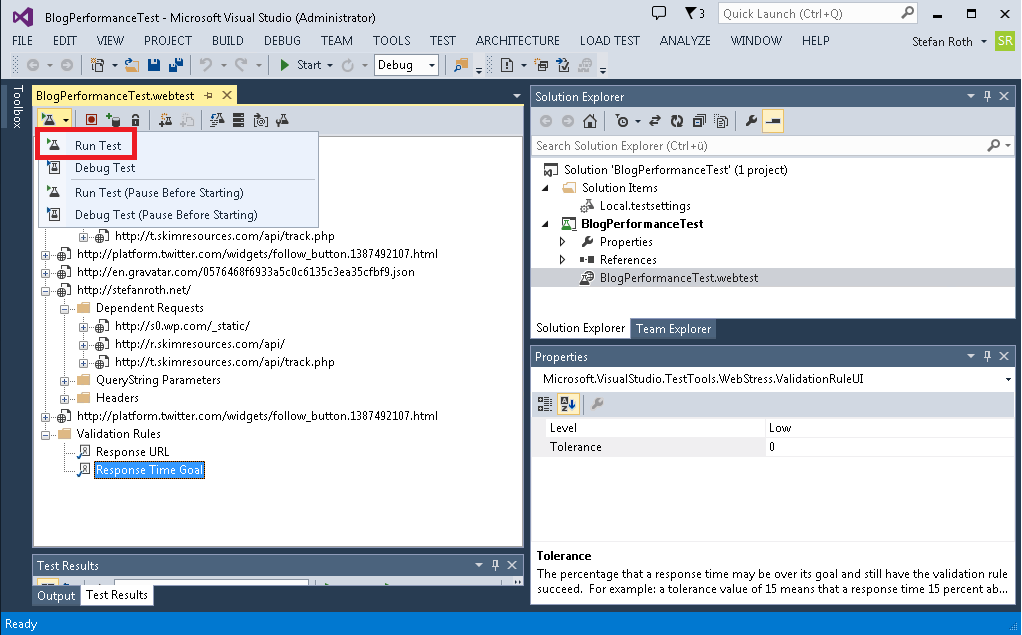Click the Open File folder icon

(132, 65)
